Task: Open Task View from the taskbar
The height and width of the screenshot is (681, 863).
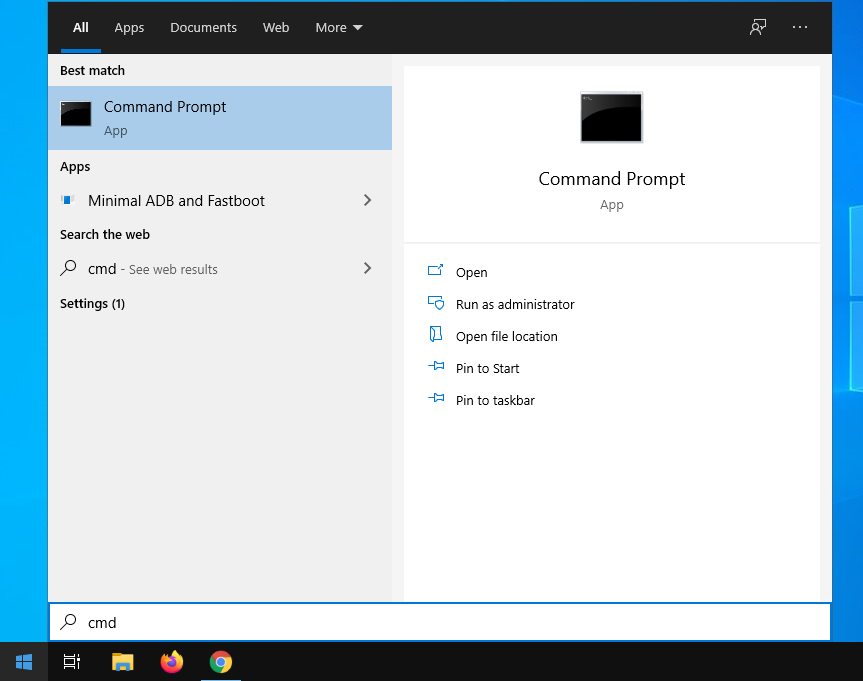Action: (x=72, y=662)
